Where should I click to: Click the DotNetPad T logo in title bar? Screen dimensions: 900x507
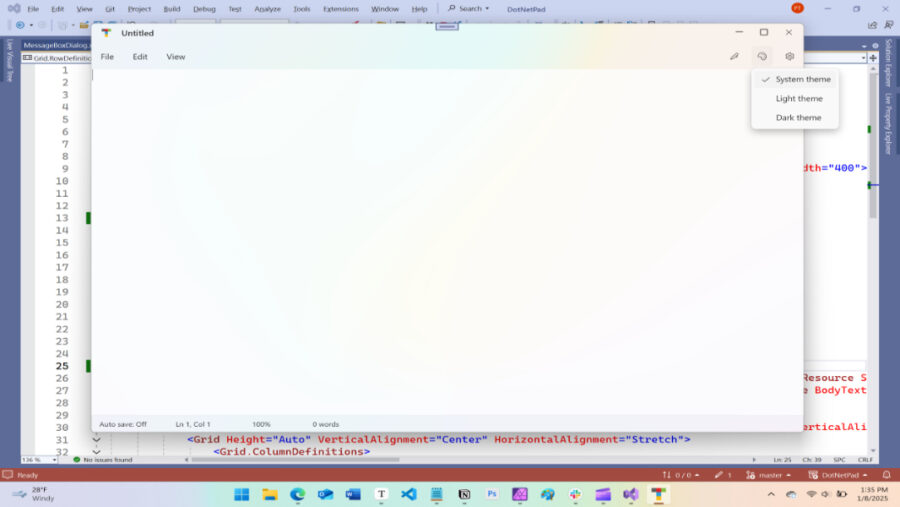(106, 33)
